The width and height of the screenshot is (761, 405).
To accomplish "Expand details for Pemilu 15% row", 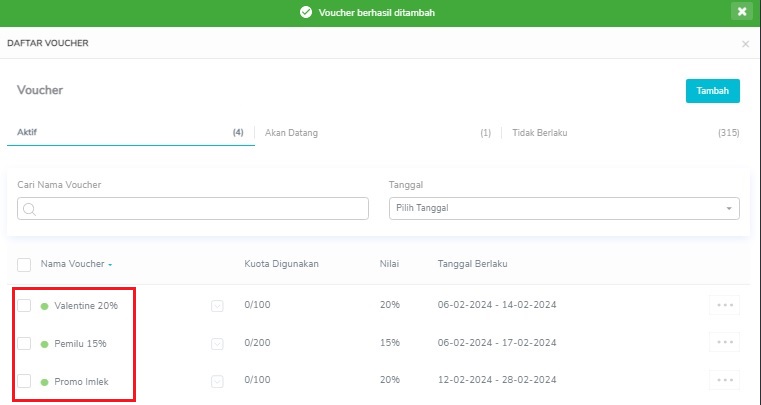I will 217,344.
